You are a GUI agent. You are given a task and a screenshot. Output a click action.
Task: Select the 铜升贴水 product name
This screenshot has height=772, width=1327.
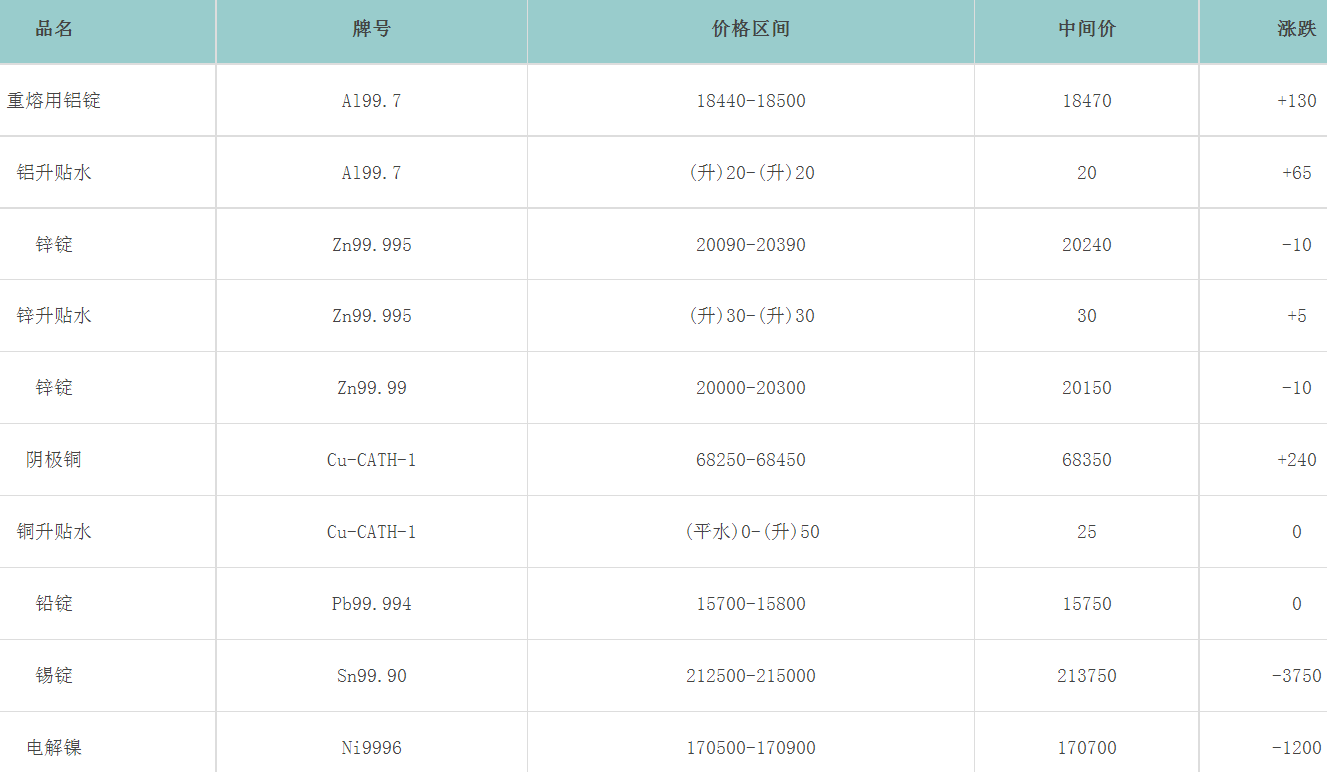[x=54, y=532]
